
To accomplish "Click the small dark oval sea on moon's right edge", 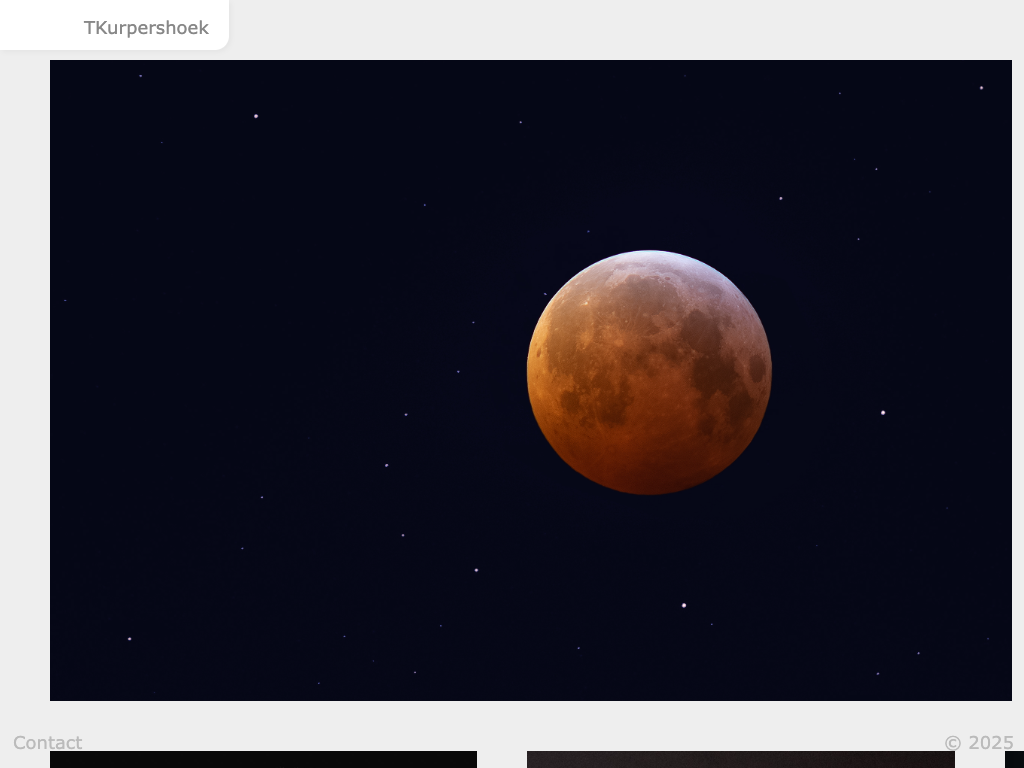I will pos(757,369).
